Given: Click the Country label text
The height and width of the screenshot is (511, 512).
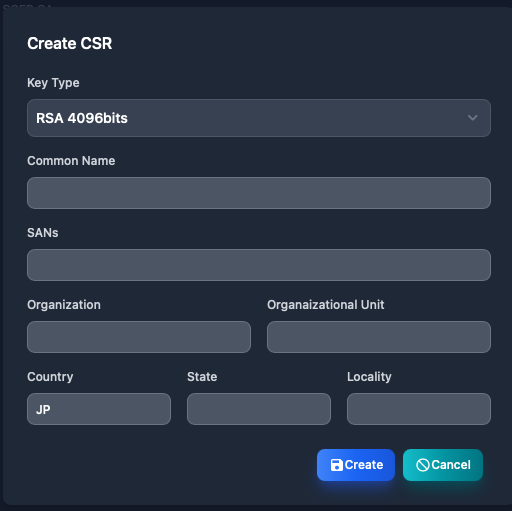Looking at the screenshot, I should [50, 377].
